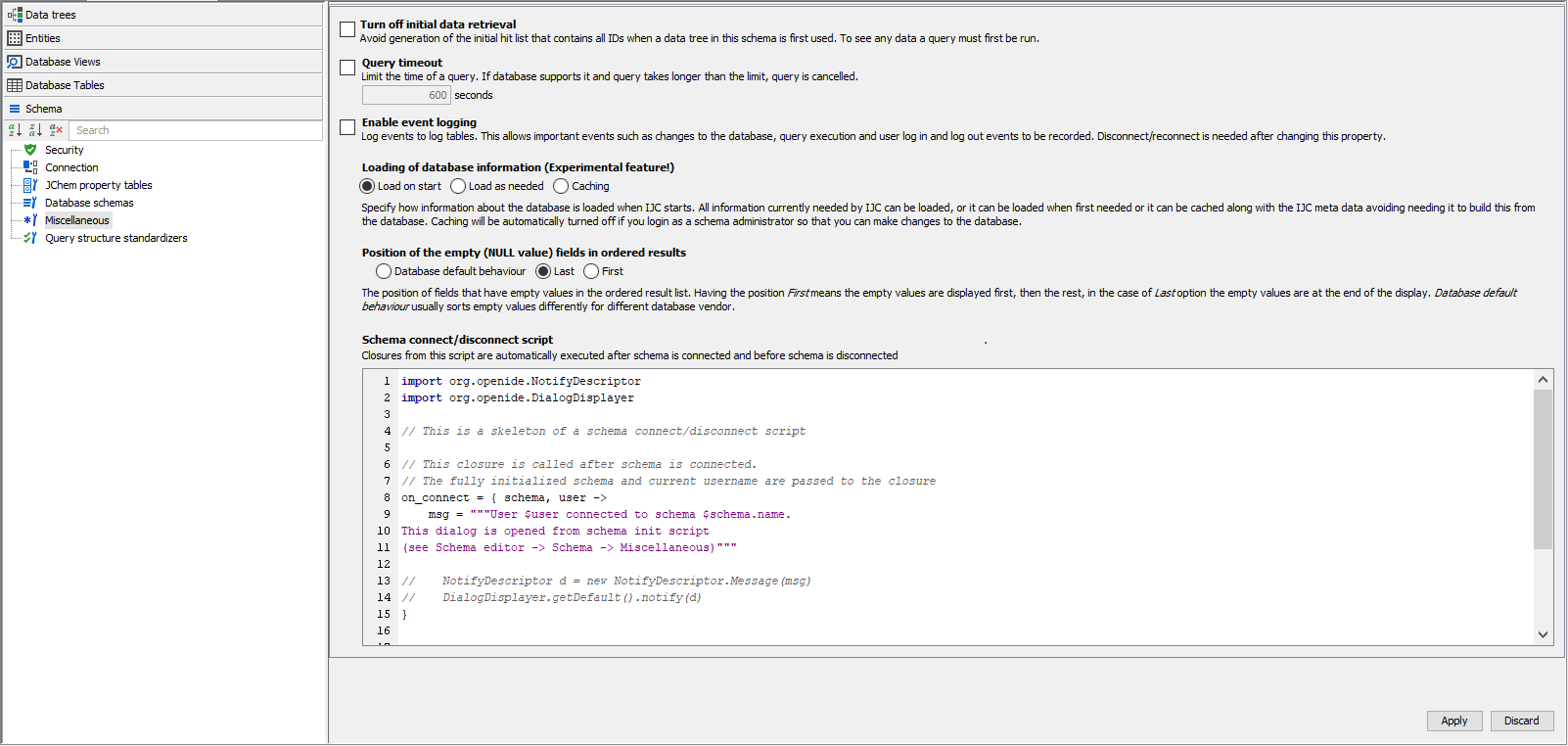
Task: Click the JChem property tables icon
Action: pyautogui.click(x=30, y=185)
